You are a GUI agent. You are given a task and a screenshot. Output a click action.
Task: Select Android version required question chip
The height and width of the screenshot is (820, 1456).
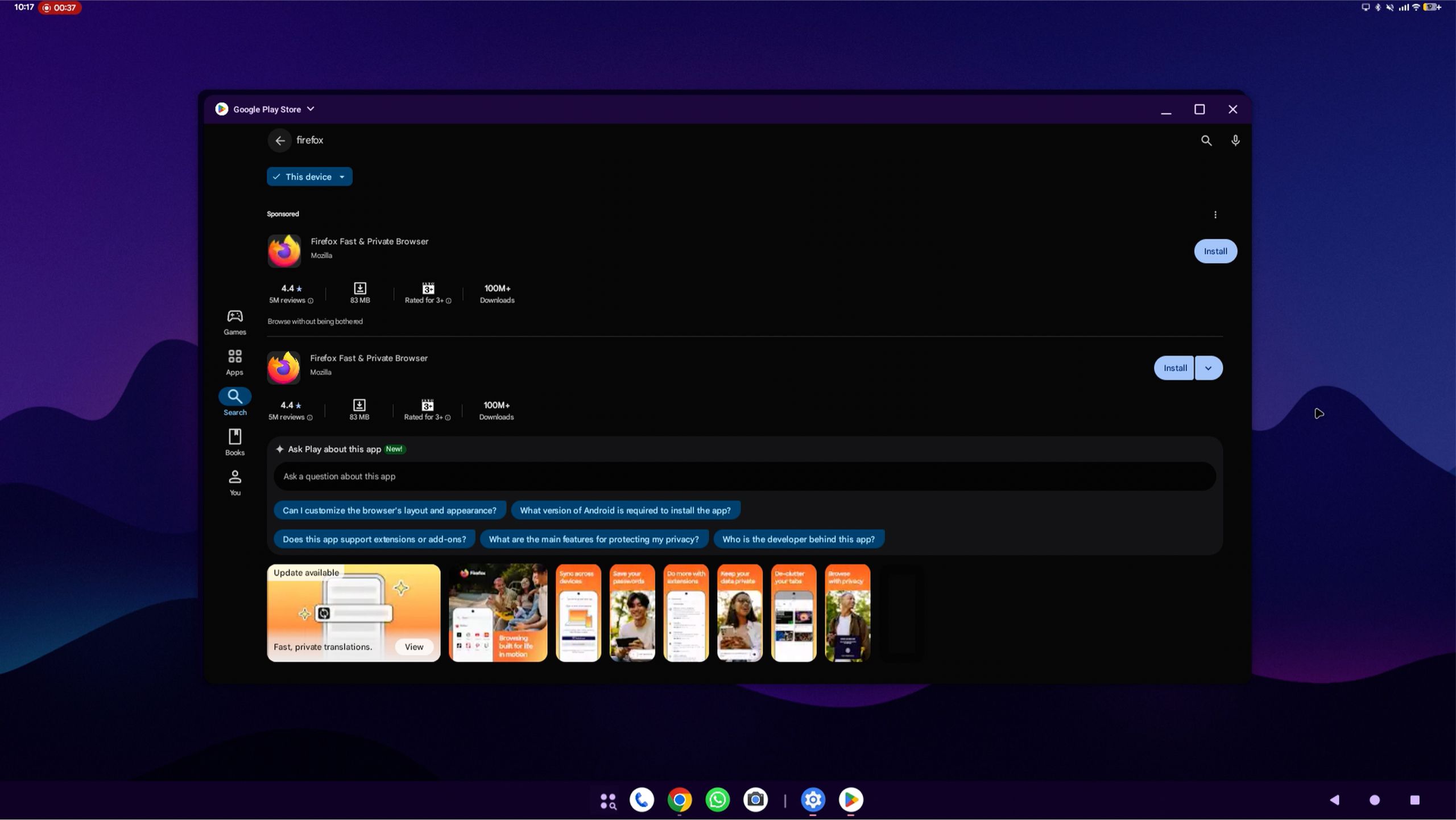coord(625,510)
